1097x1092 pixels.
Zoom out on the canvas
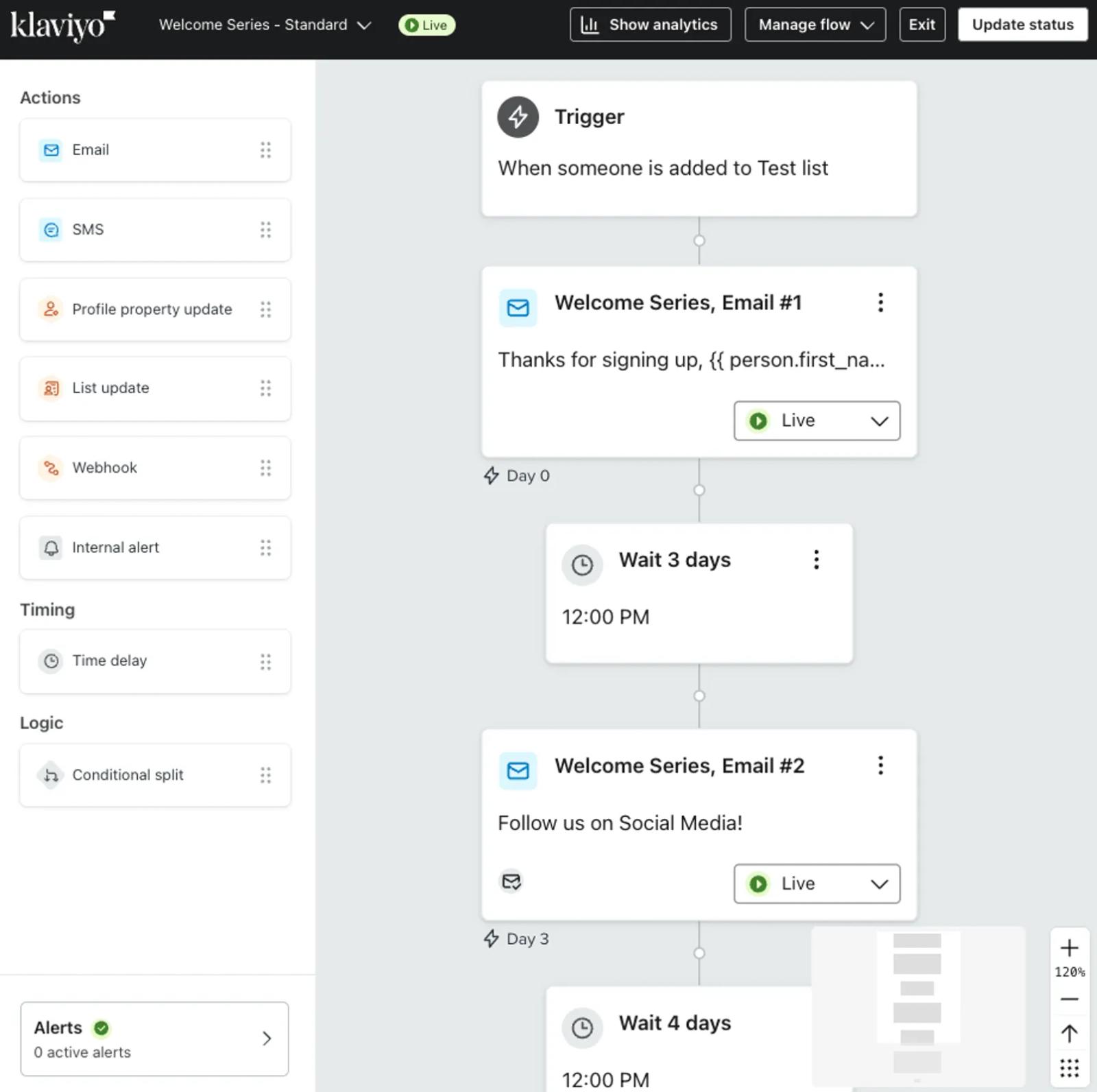pyautogui.click(x=1069, y=999)
